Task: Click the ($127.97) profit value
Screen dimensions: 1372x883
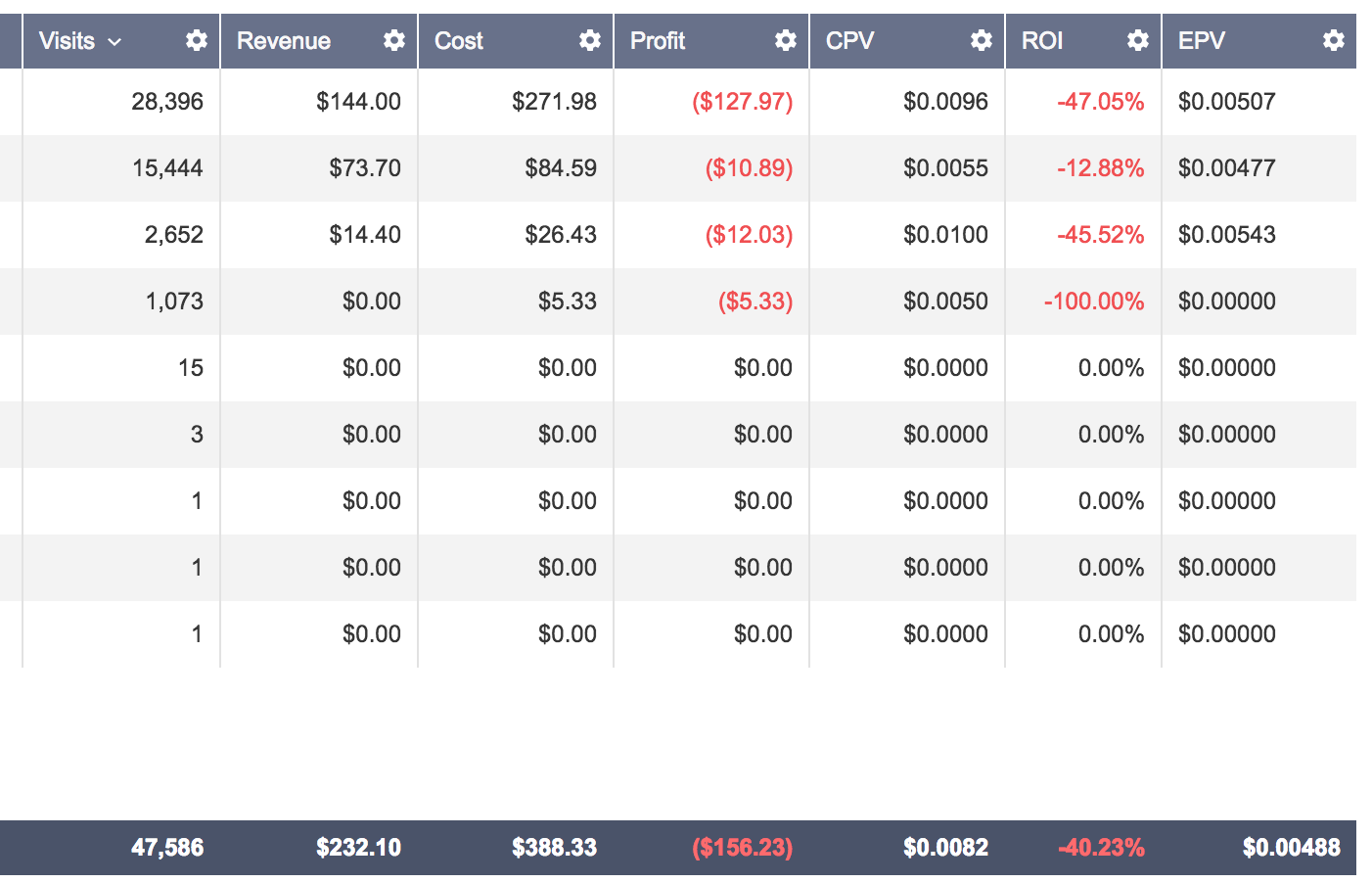Action: (743, 102)
